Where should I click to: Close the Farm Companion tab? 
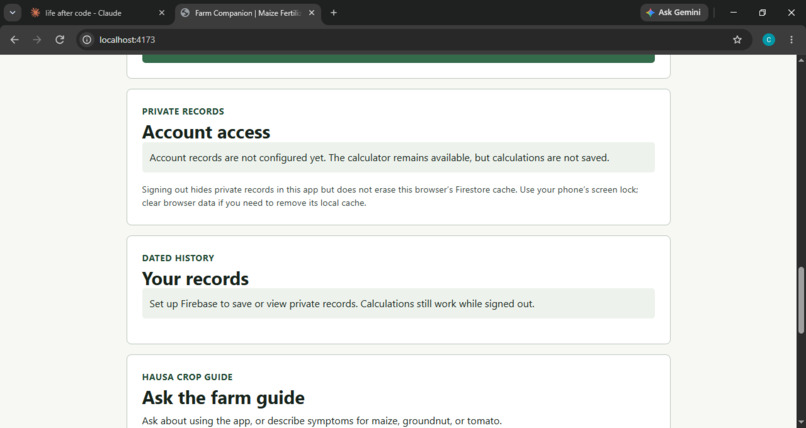(312, 13)
